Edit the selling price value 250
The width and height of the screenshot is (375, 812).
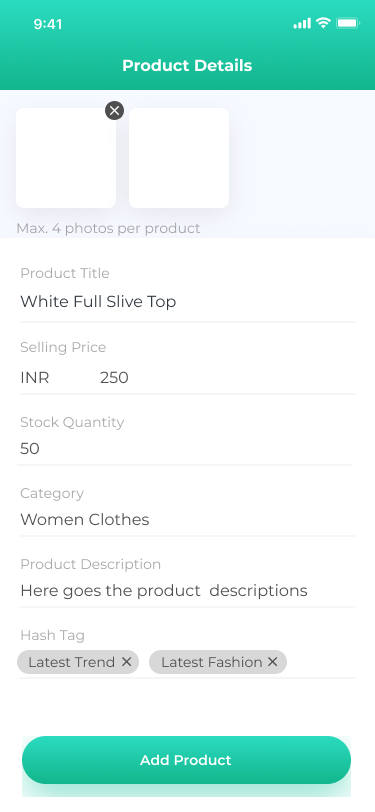114,378
